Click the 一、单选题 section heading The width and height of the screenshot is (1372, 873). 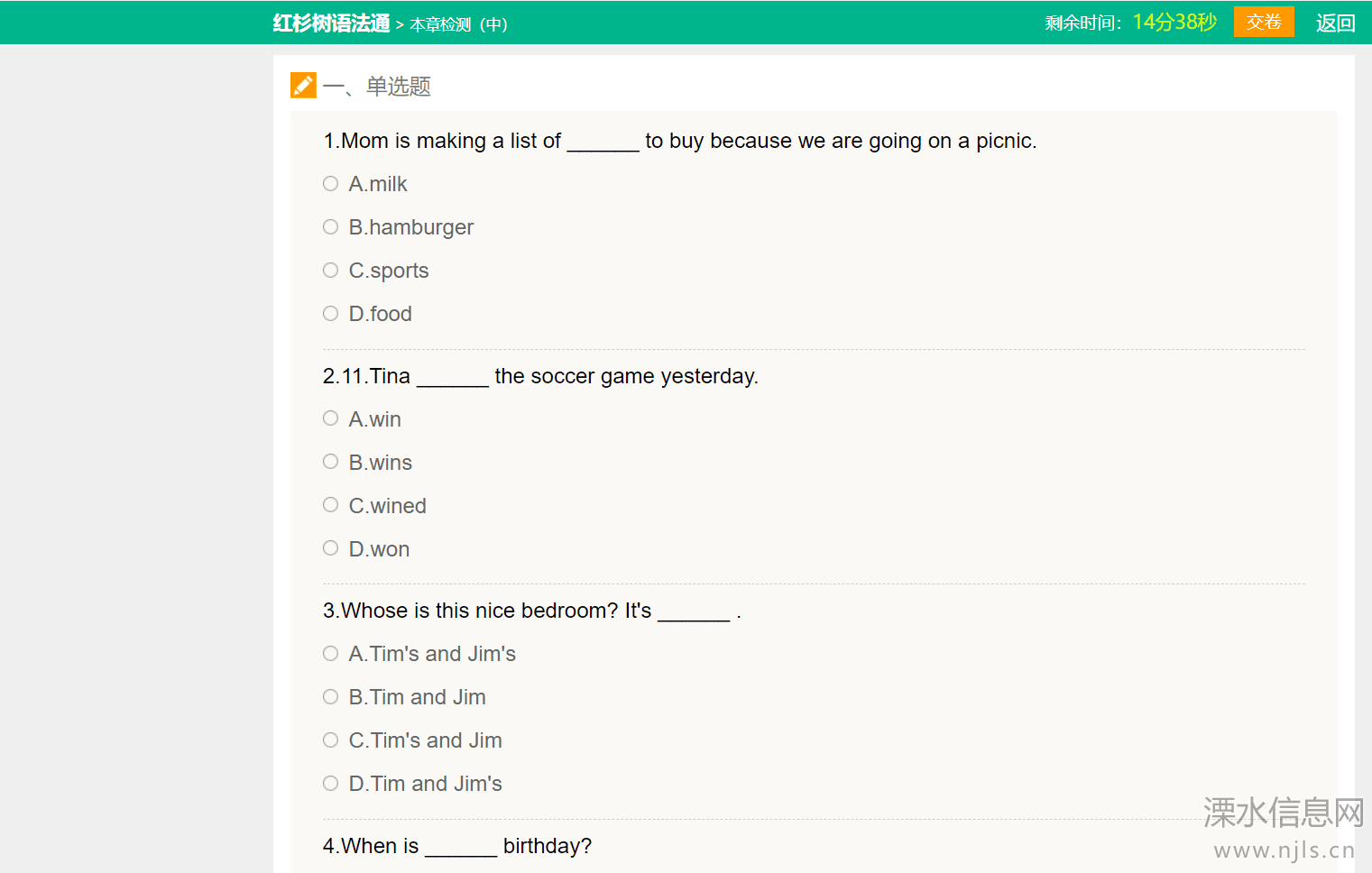click(377, 87)
